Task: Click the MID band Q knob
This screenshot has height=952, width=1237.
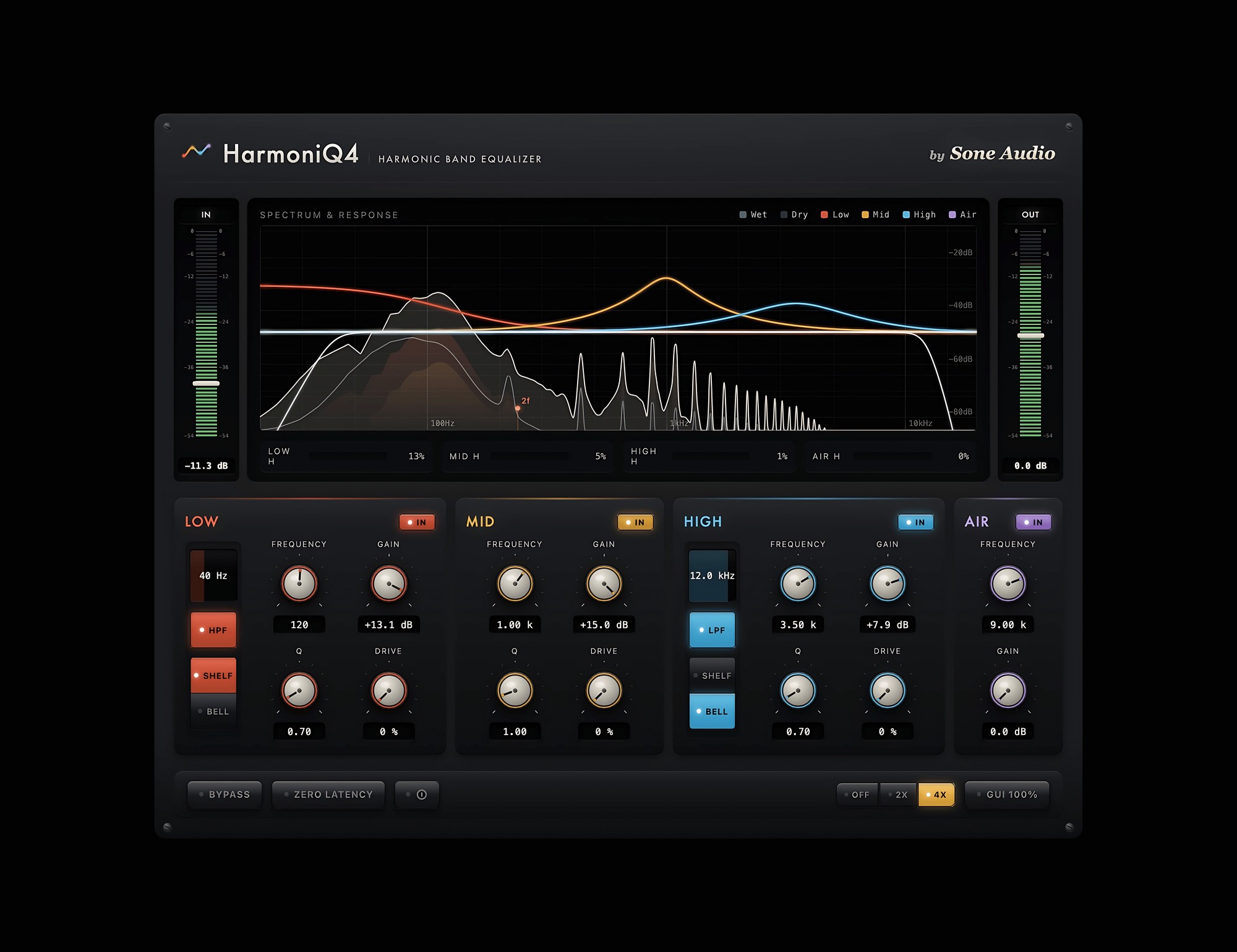Action: click(x=515, y=690)
